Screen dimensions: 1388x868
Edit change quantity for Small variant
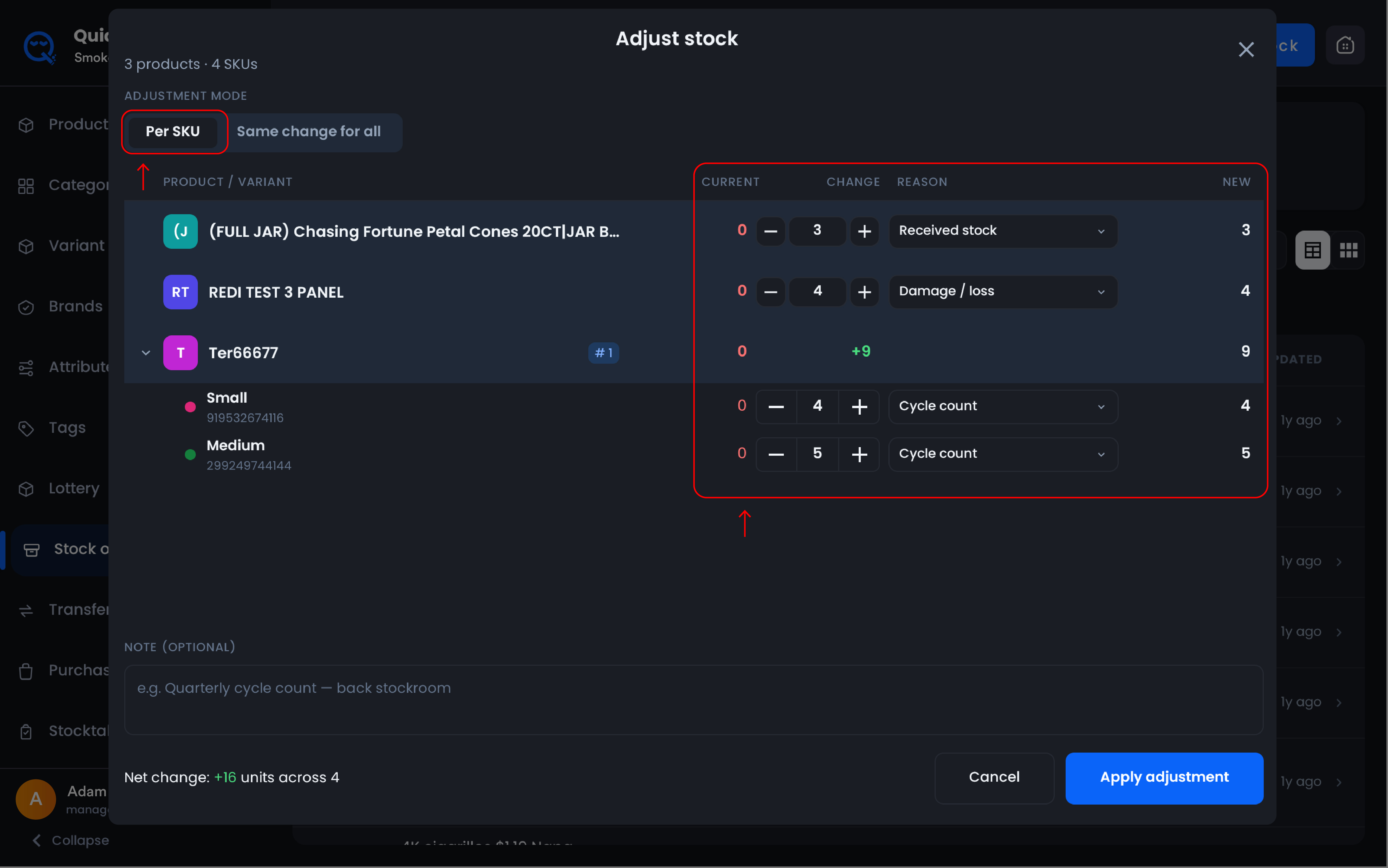point(817,407)
